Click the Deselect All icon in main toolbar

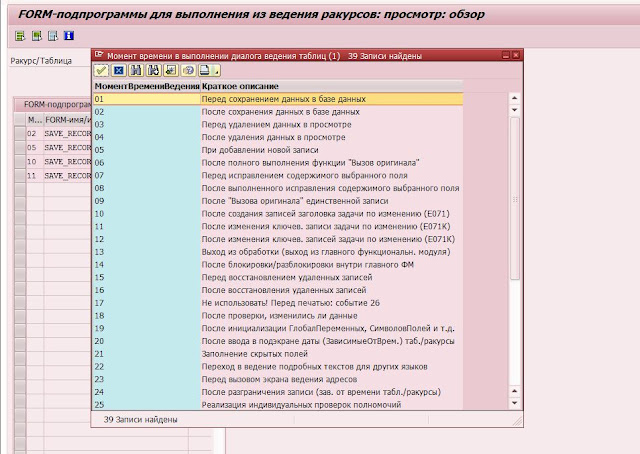point(53,36)
